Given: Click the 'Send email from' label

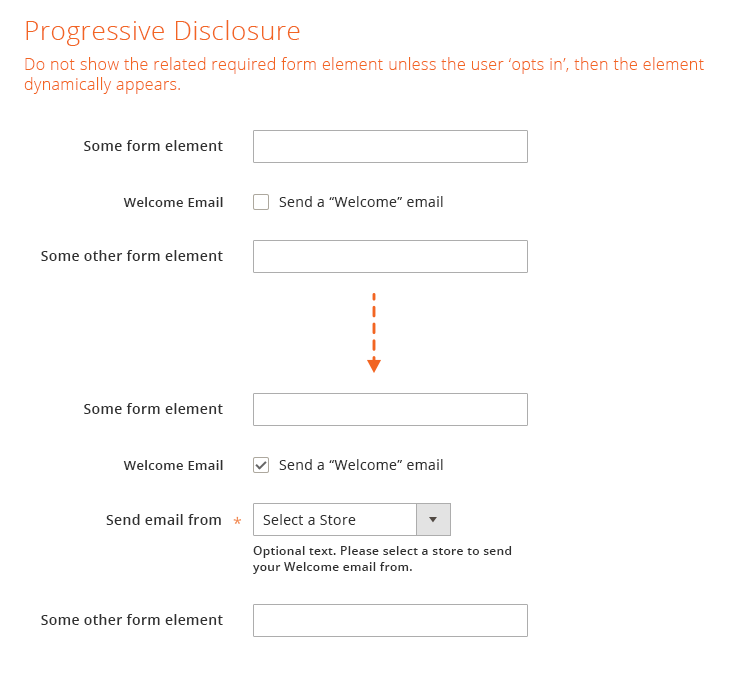Looking at the screenshot, I should tap(164, 520).
